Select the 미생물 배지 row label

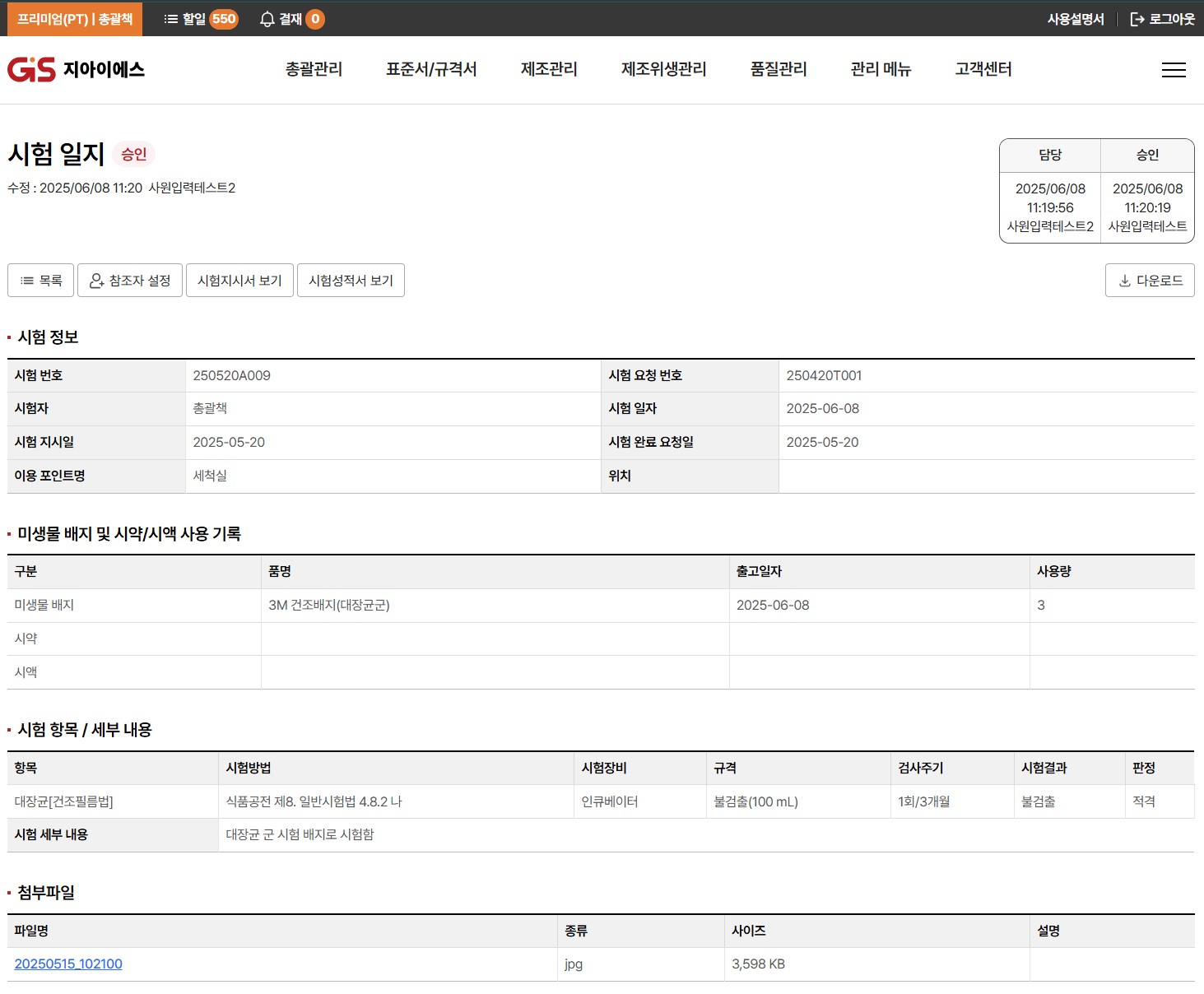(x=44, y=605)
